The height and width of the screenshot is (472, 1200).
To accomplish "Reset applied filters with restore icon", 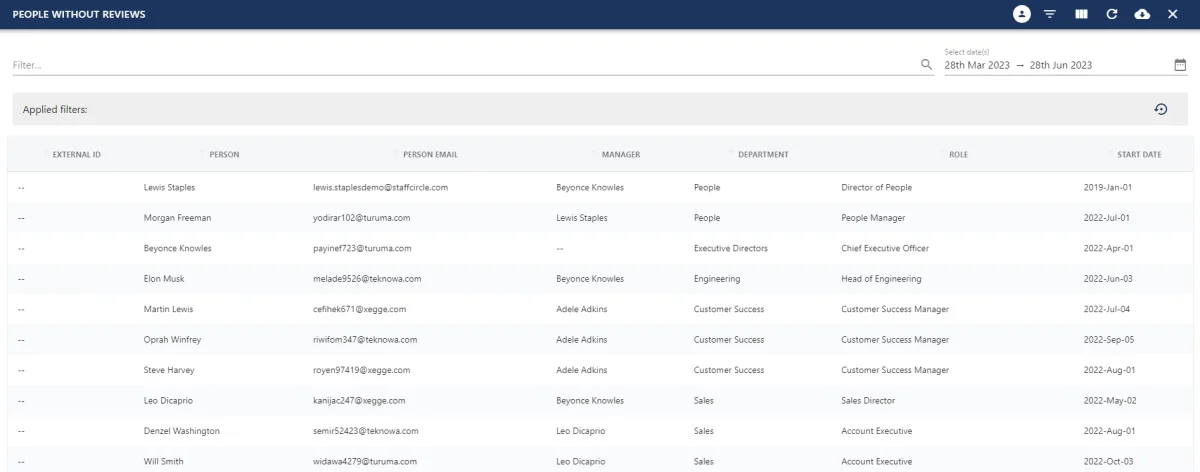I will pyautogui.click(x=1161, y=109).
